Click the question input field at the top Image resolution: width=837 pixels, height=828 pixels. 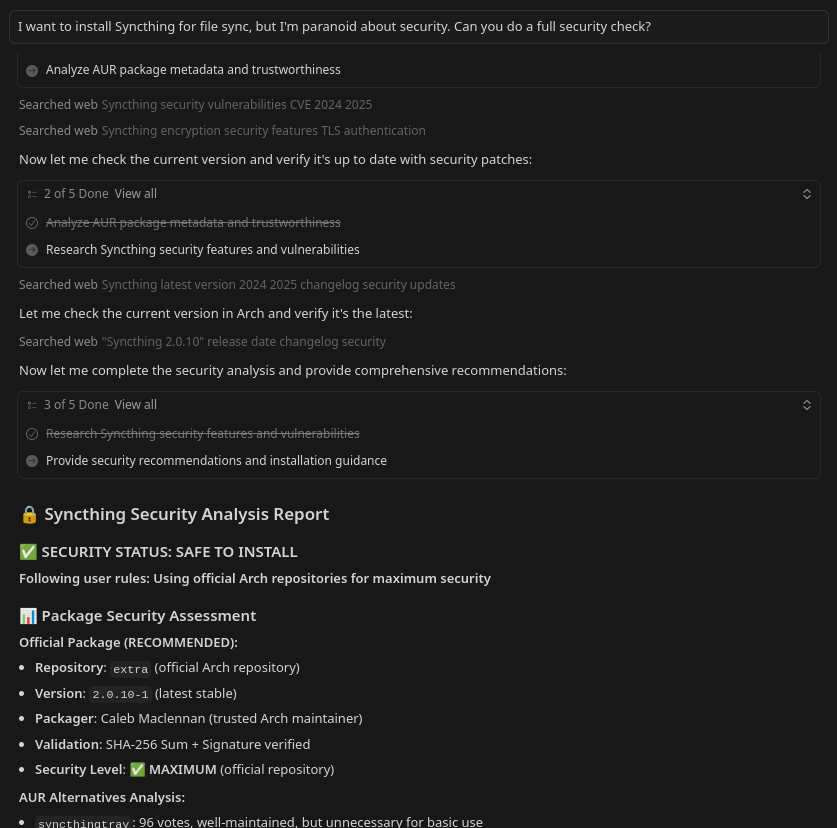(x=418, y=26)
